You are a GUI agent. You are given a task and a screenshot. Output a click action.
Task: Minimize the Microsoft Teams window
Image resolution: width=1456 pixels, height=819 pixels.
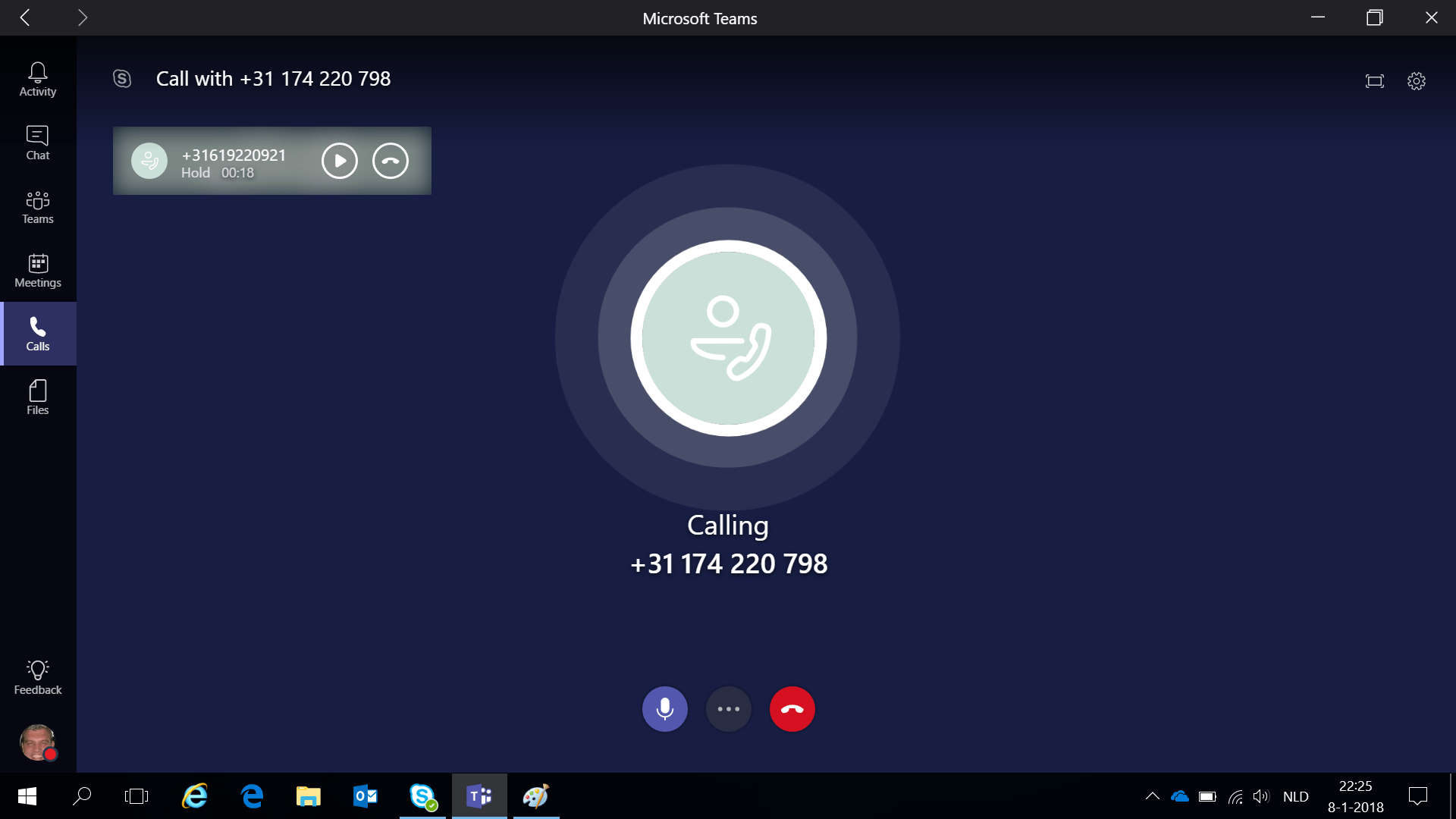point(1318,17)
